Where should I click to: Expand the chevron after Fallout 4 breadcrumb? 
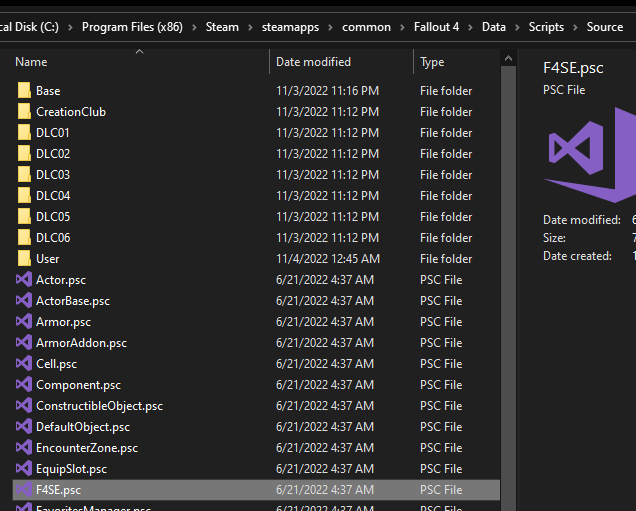[x=471, y=27]
